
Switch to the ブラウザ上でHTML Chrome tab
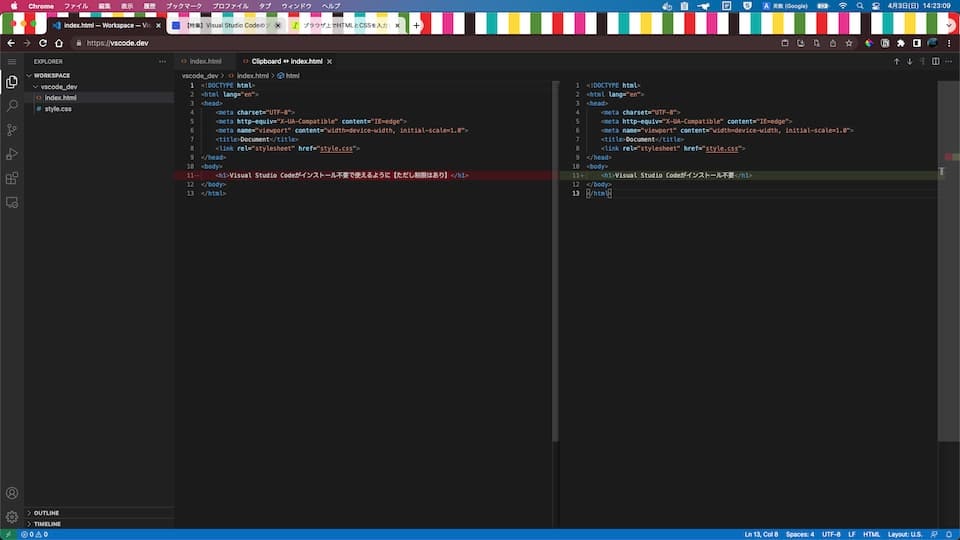pos(346,26)
